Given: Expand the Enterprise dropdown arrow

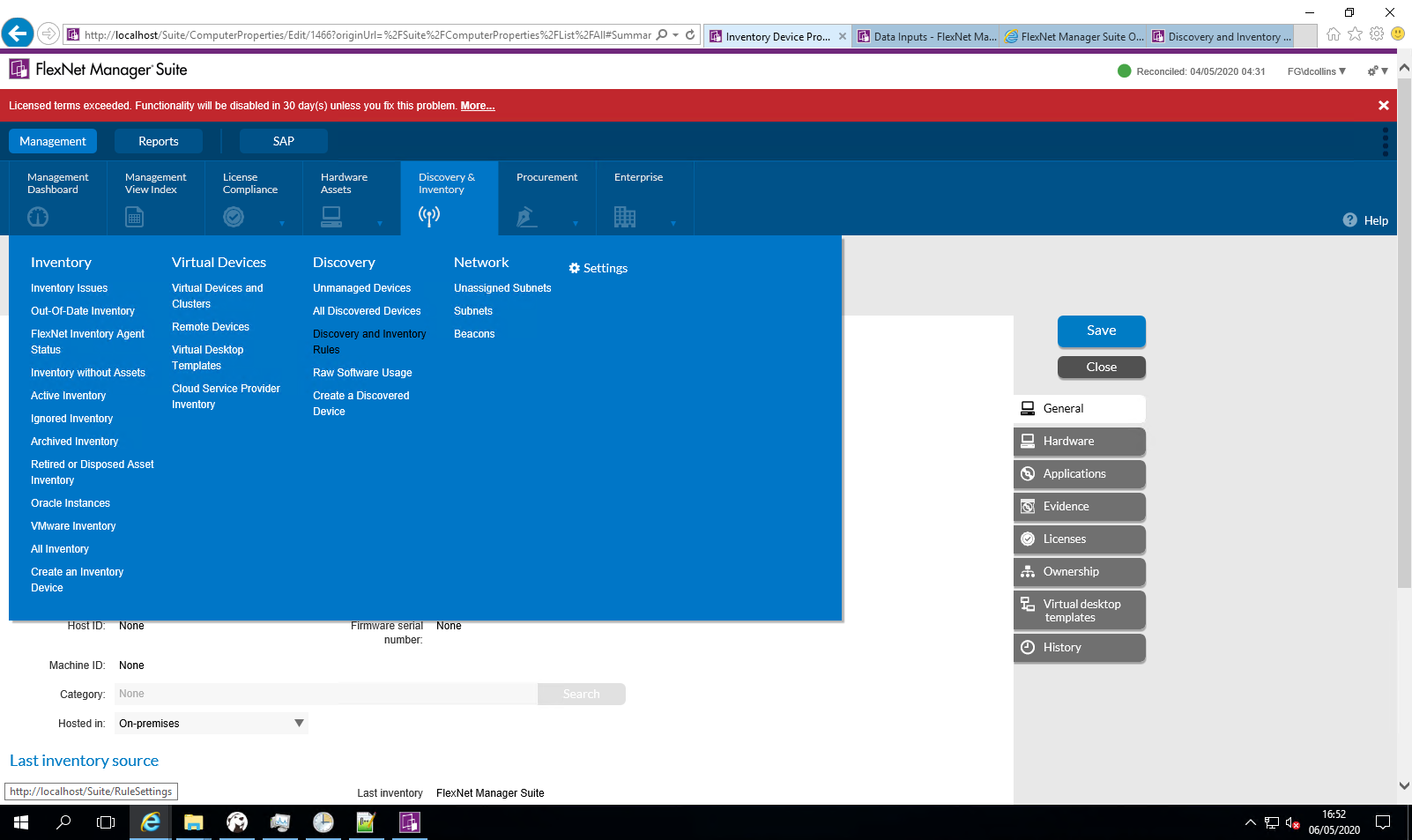Looking at the screenshot, I should [x=673, y=223].
